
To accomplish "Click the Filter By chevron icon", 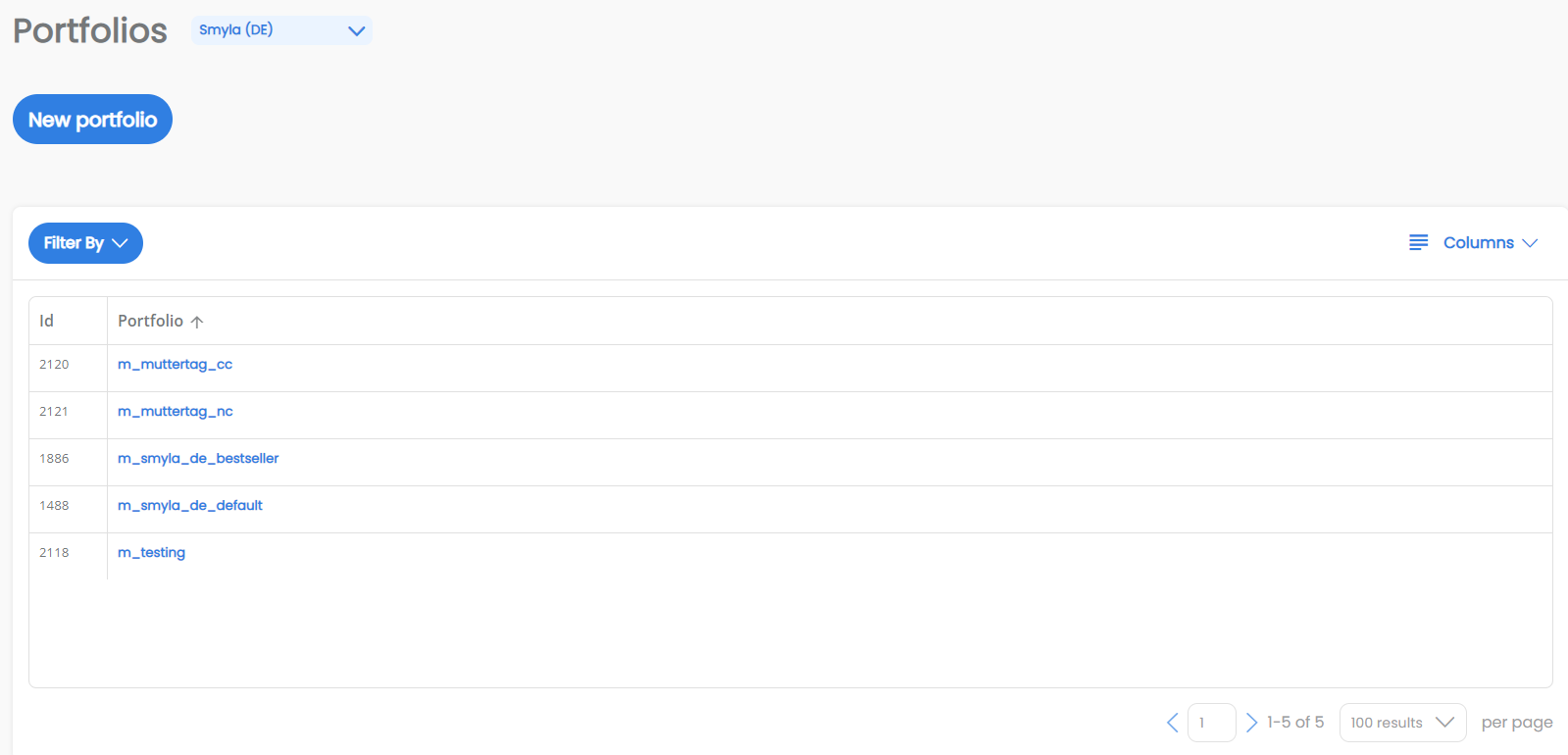I will (x=120, y=243).
